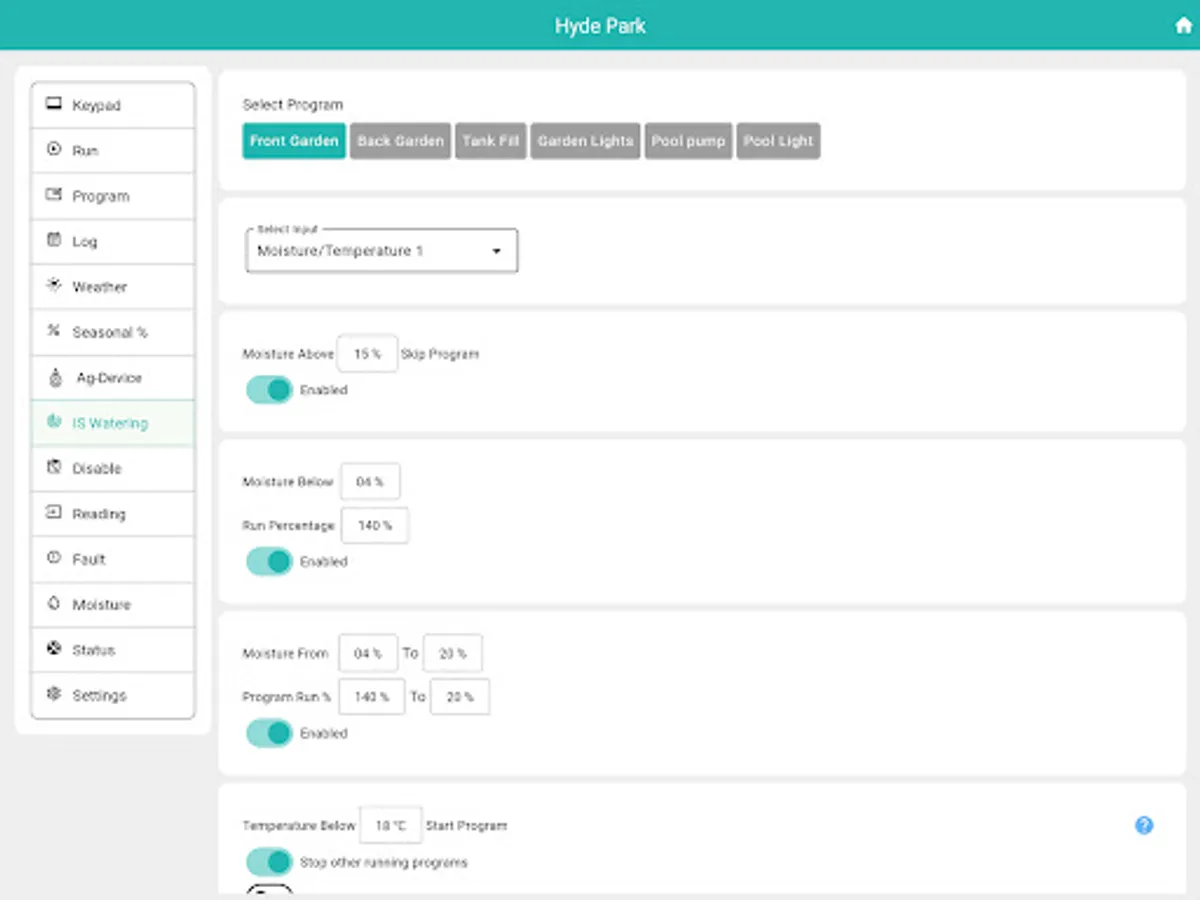Open Seasonal % using its percent icon
The width and height of the screenshot is (1200, 900).
(53, 331)
